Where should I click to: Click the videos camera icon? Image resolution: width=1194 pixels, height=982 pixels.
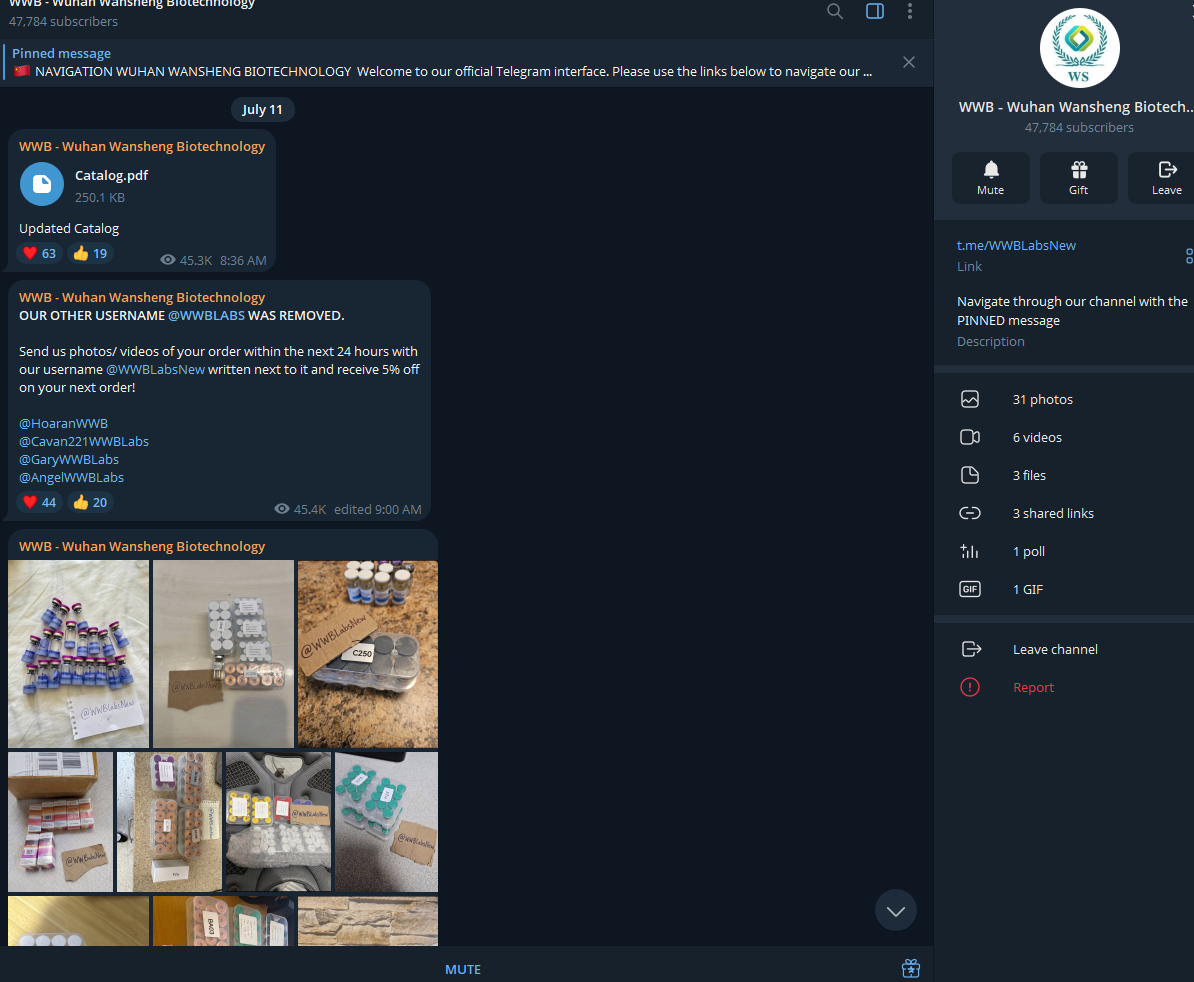point(969,438)
